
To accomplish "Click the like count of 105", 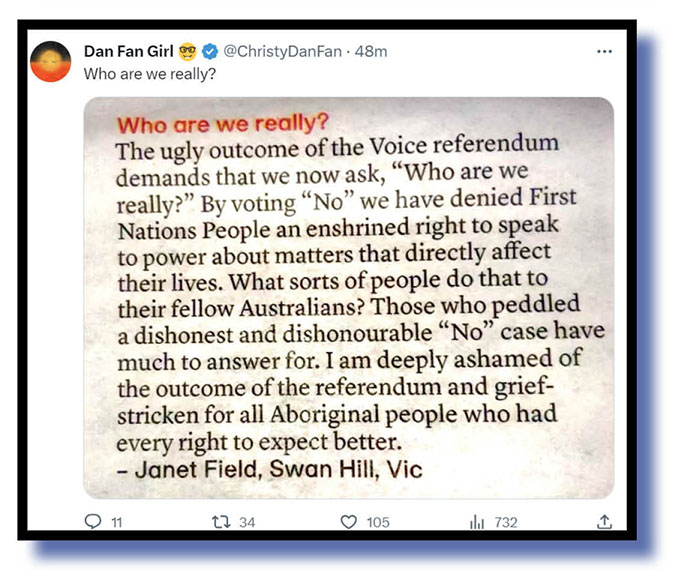I will 377,522.
